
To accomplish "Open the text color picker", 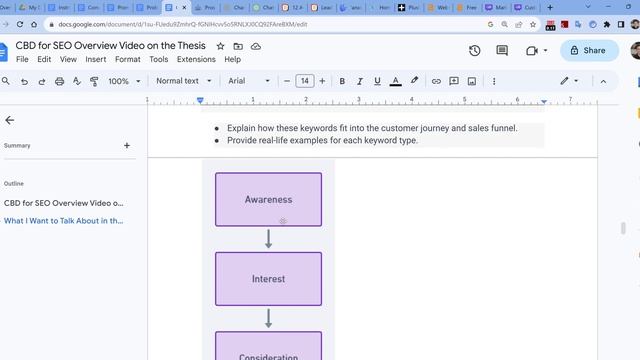I will point(395,81).
